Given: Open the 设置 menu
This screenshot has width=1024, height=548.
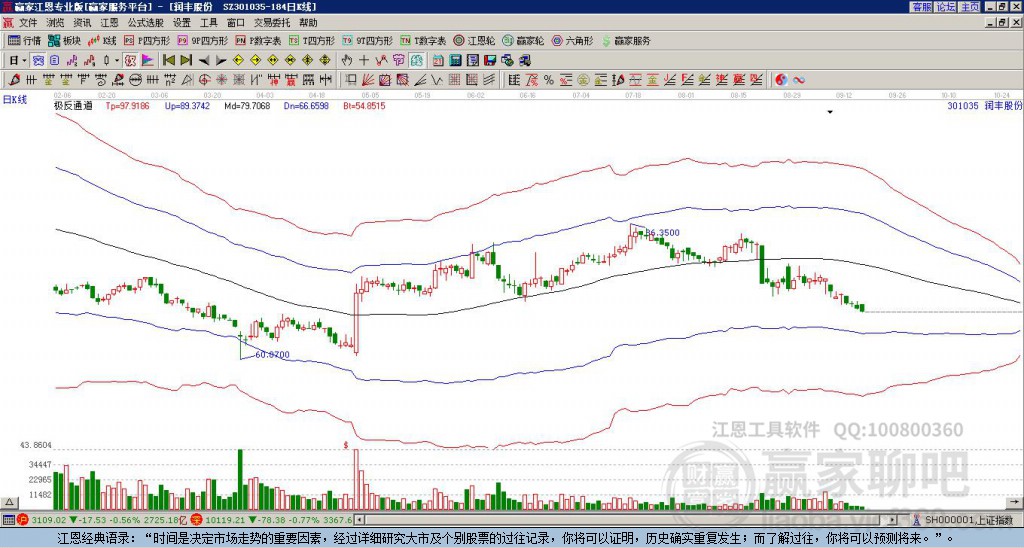Looking at the screenshot, I should (182, 23).
